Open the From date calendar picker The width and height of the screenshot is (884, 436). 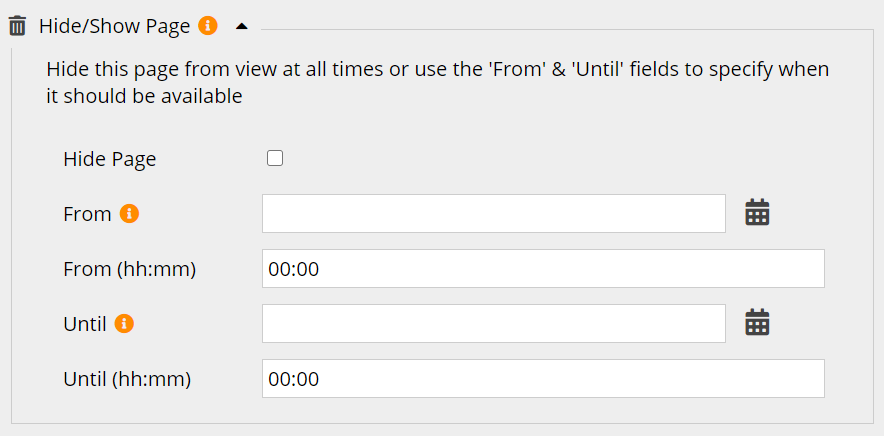757,212
